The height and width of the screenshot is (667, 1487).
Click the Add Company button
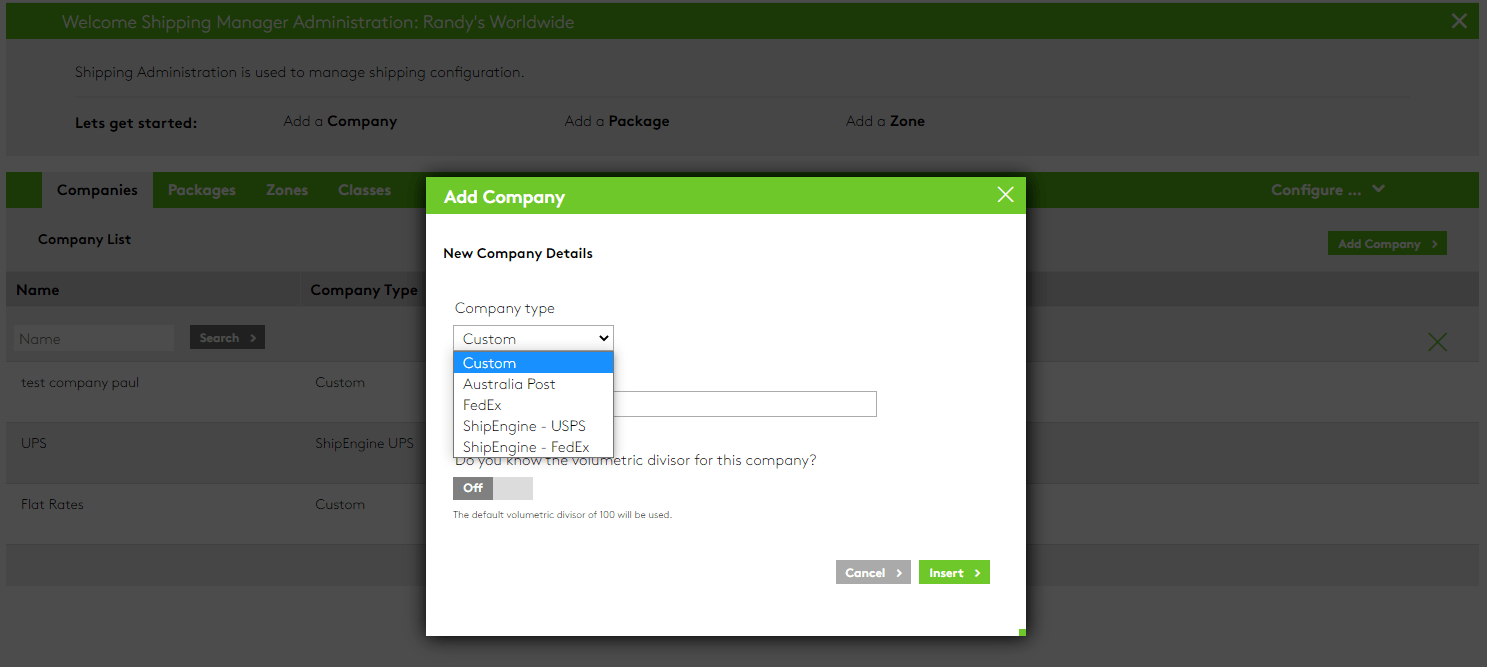1386,243
